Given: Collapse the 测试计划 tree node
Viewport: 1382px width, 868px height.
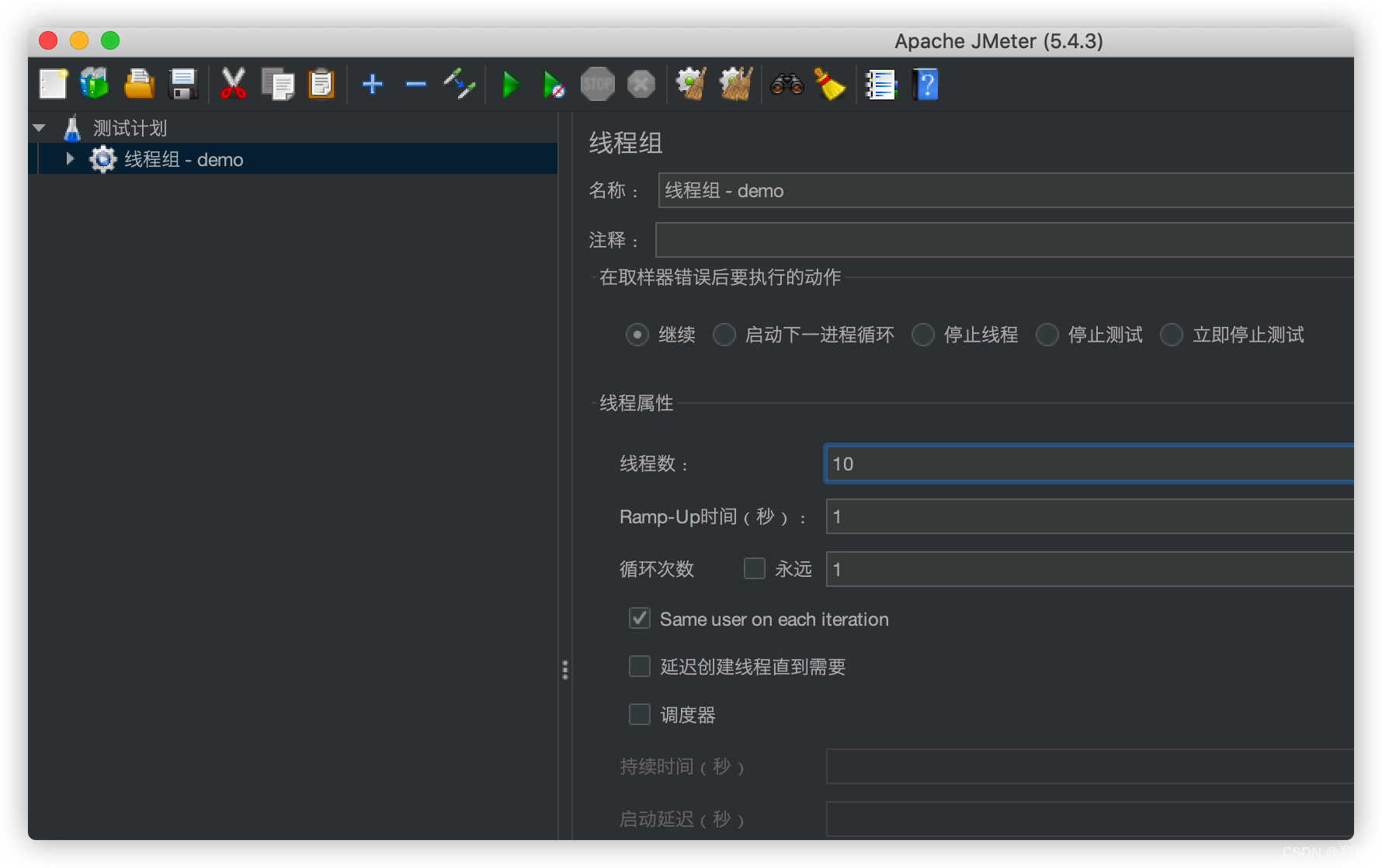Looking at the screenshot, I should pyautogui.click(x=40, y=128).
